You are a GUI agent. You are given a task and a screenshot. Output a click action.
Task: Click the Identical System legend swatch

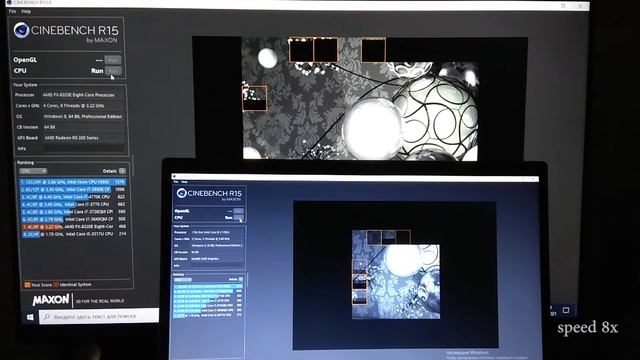coord(56,284)
